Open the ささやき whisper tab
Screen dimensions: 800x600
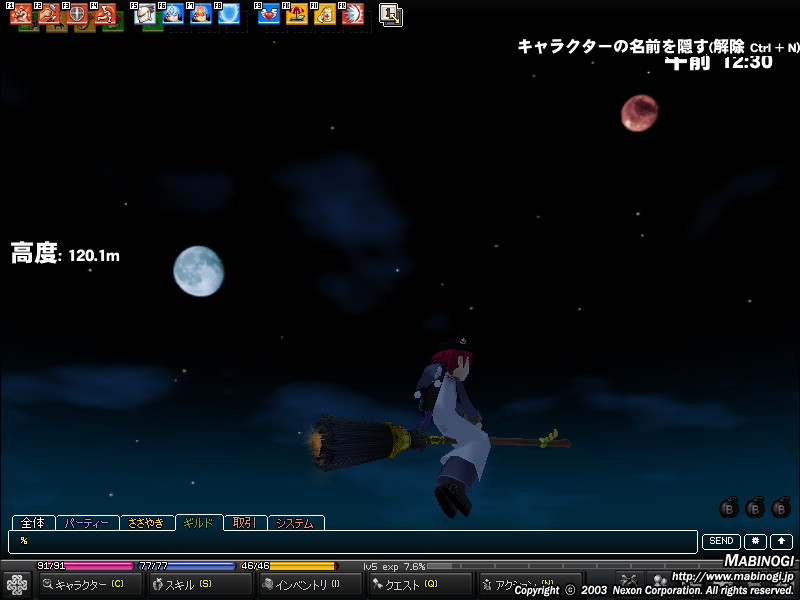tap(146, 522)
